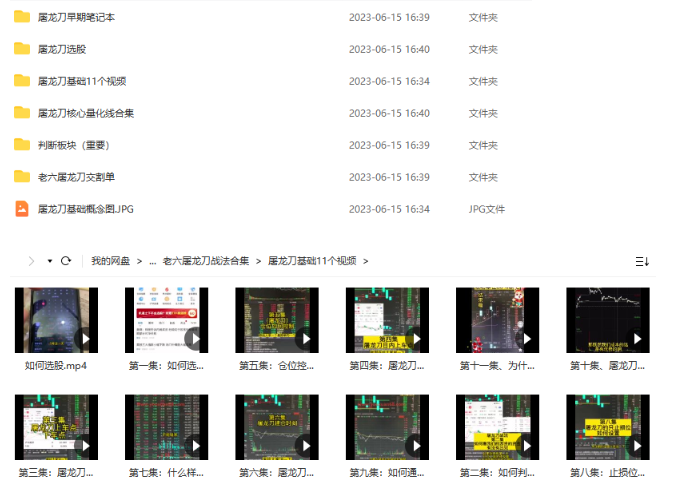Open the sort order icon at right

tap(642, 261)
